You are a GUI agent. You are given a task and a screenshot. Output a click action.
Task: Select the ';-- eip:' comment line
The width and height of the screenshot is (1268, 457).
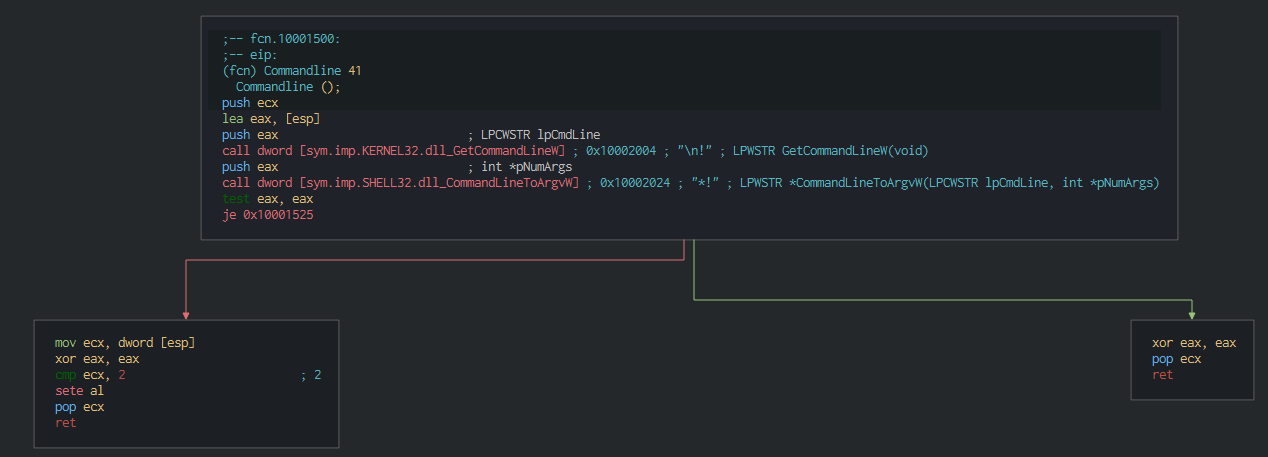[250, 54]
